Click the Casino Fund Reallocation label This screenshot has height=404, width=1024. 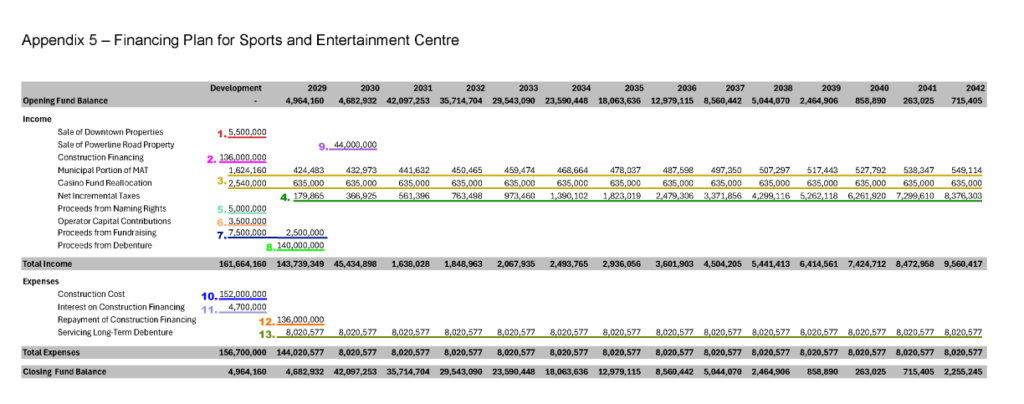pyautogui.click(x=104, y=183)
